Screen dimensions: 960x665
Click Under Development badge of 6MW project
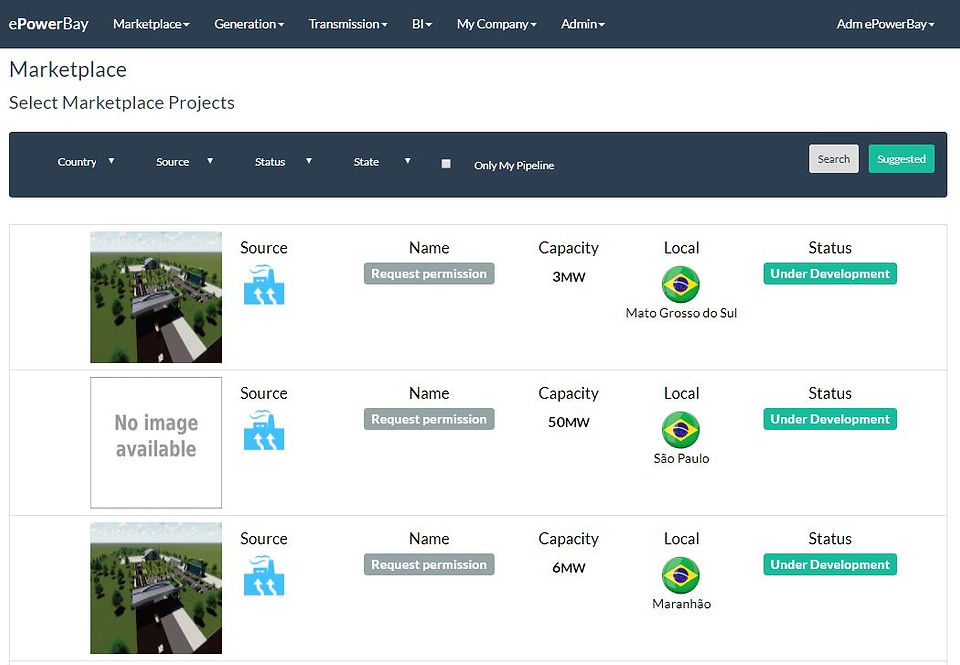[830, 565]
